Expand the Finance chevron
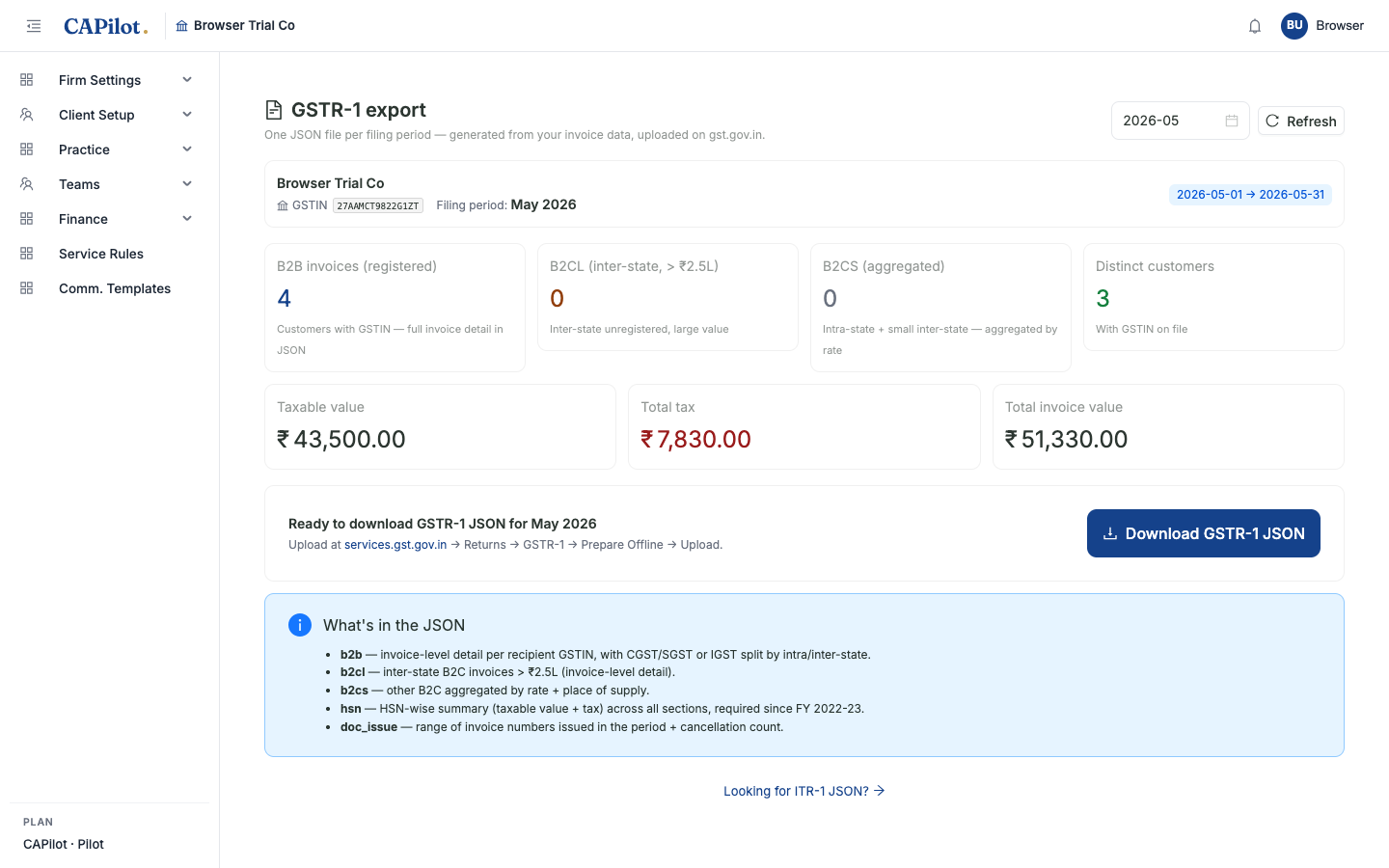 (187, 219)
